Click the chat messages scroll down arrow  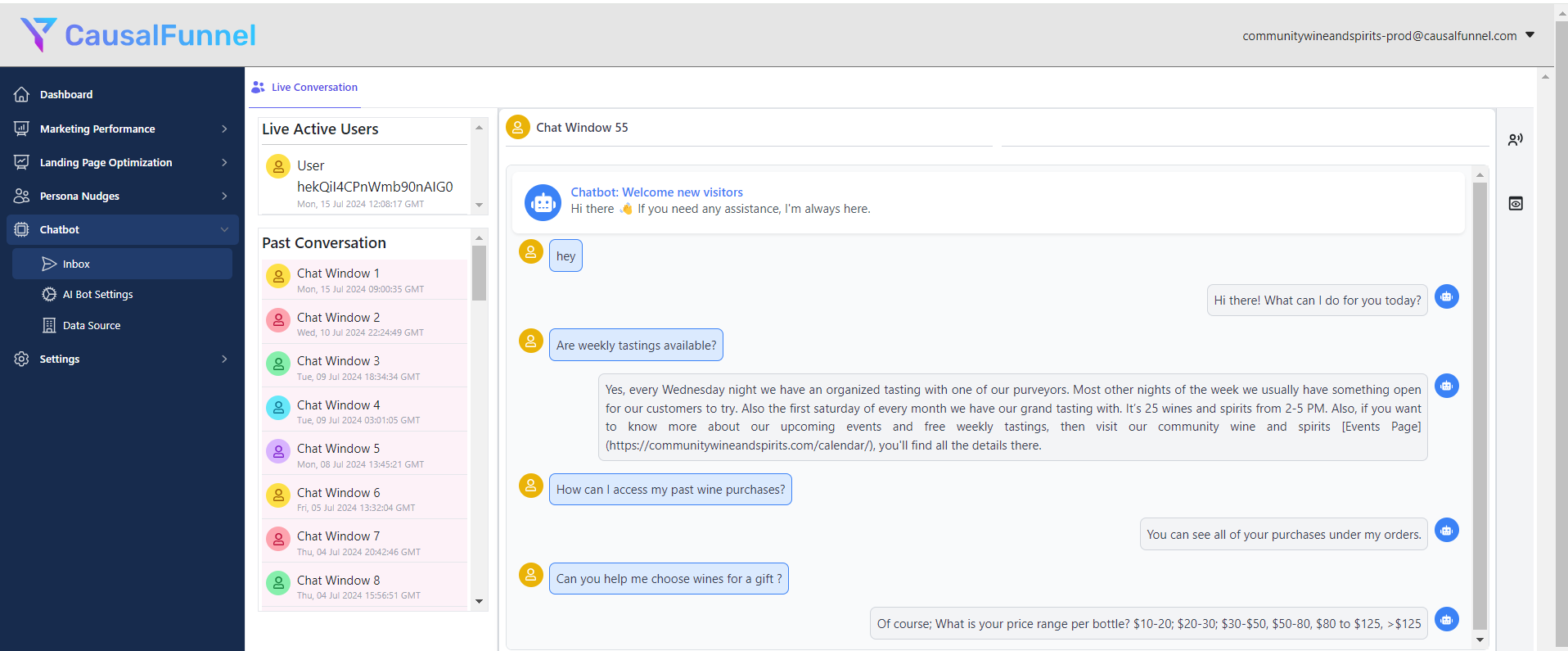pyautogui.click(x=1480, y=640)
